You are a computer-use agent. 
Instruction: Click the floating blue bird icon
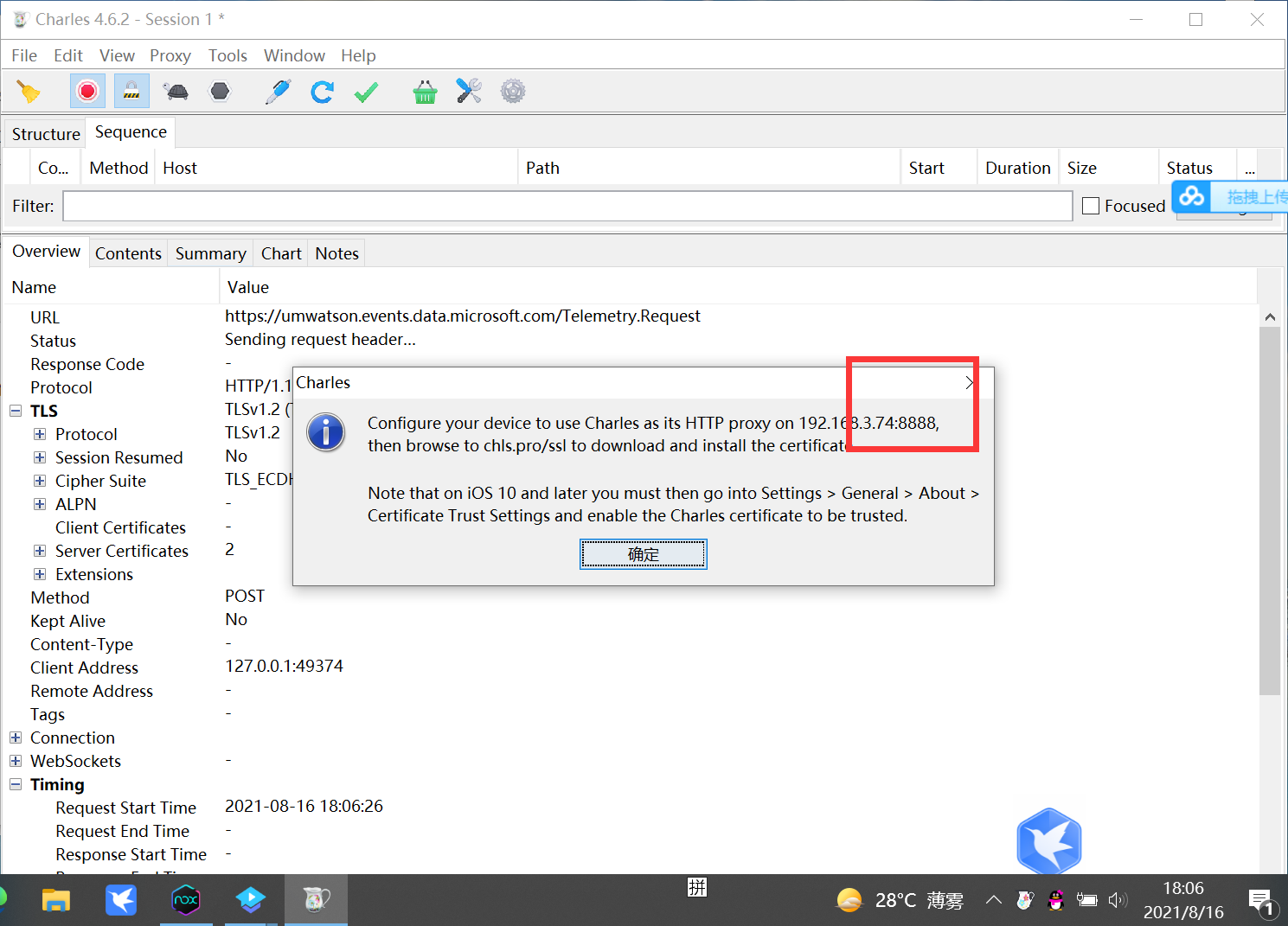pyautogui.click(x=1049, y=841)
